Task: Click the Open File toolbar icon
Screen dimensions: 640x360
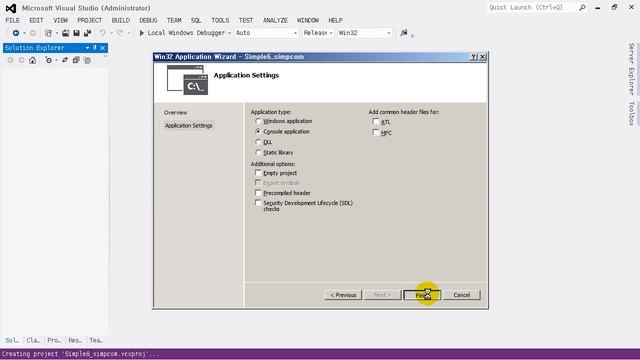Action: [x=65, y=33]
